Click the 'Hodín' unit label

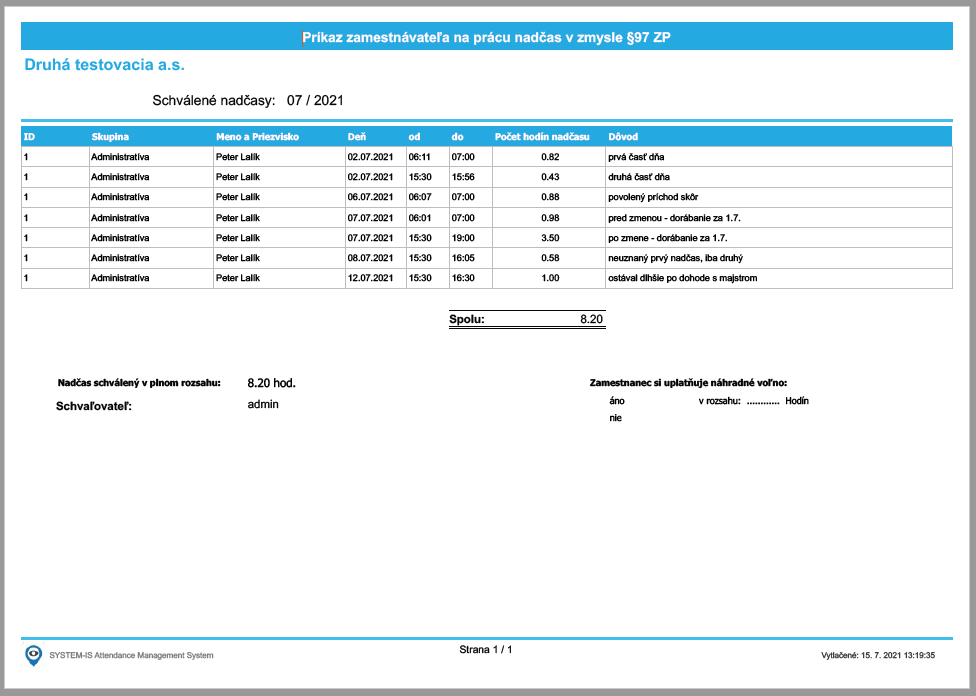797,401
